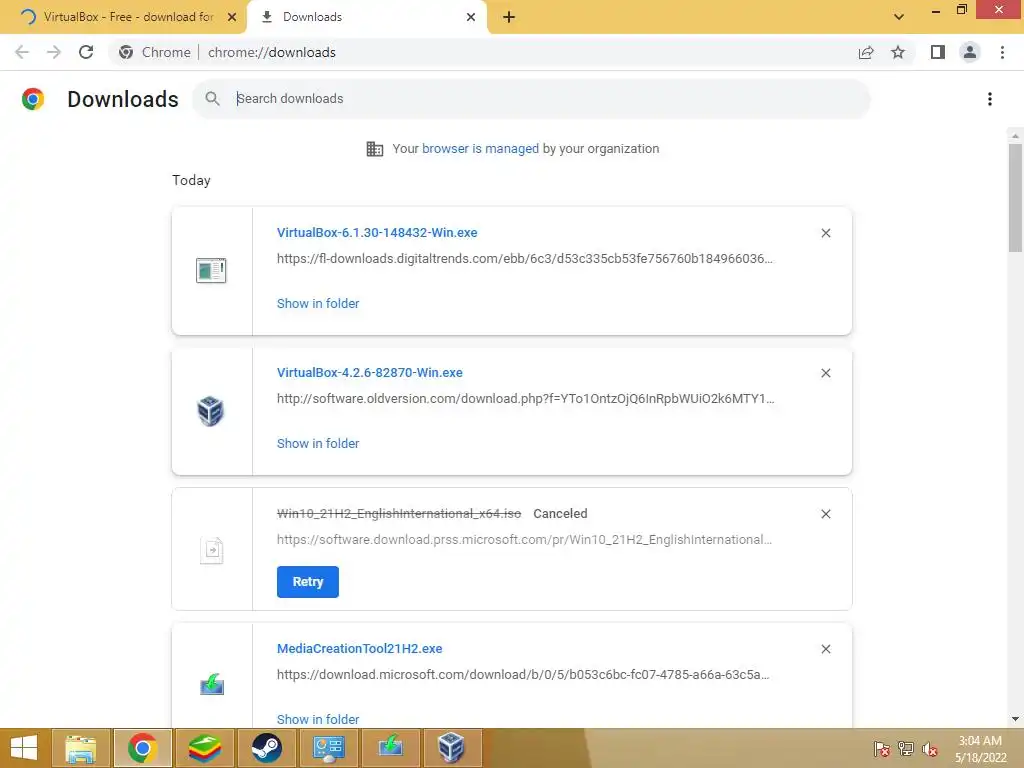Viewport: 1024px width, 768px height.
Task: Click the canceled Win10 ISO file icon
Action: 212,551
